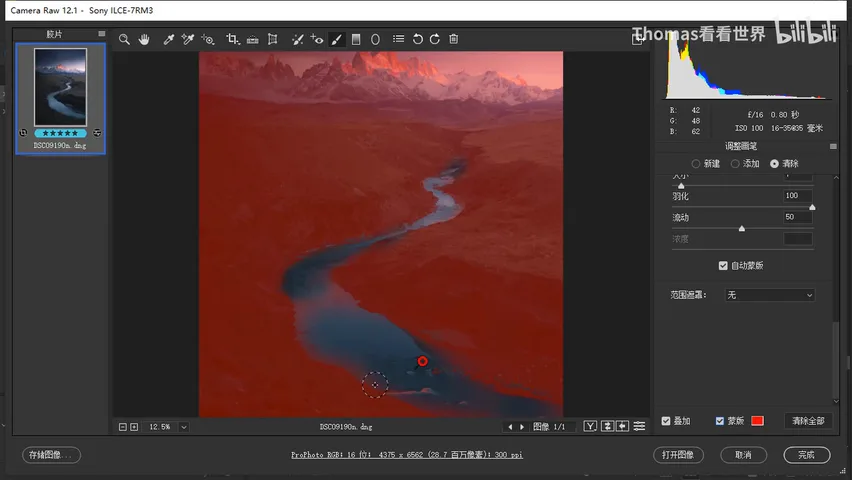This screenshot has height=480, width=852.
Task: Click the 大小 slider handle
Action: point(681,186)
